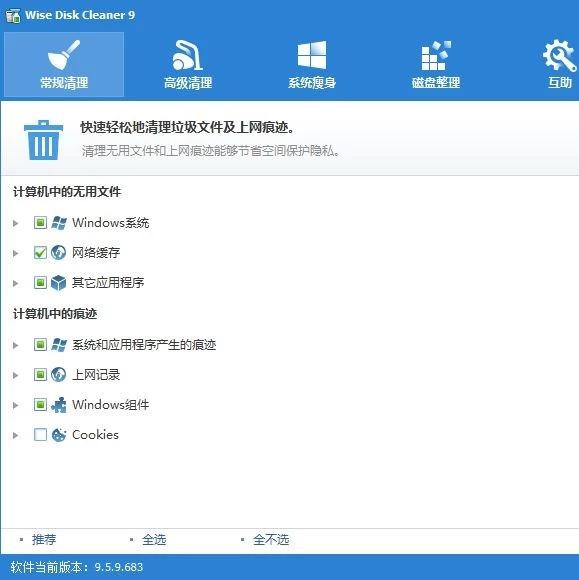Expand the 网络缓存 tree node

click(x=16, y=253)
